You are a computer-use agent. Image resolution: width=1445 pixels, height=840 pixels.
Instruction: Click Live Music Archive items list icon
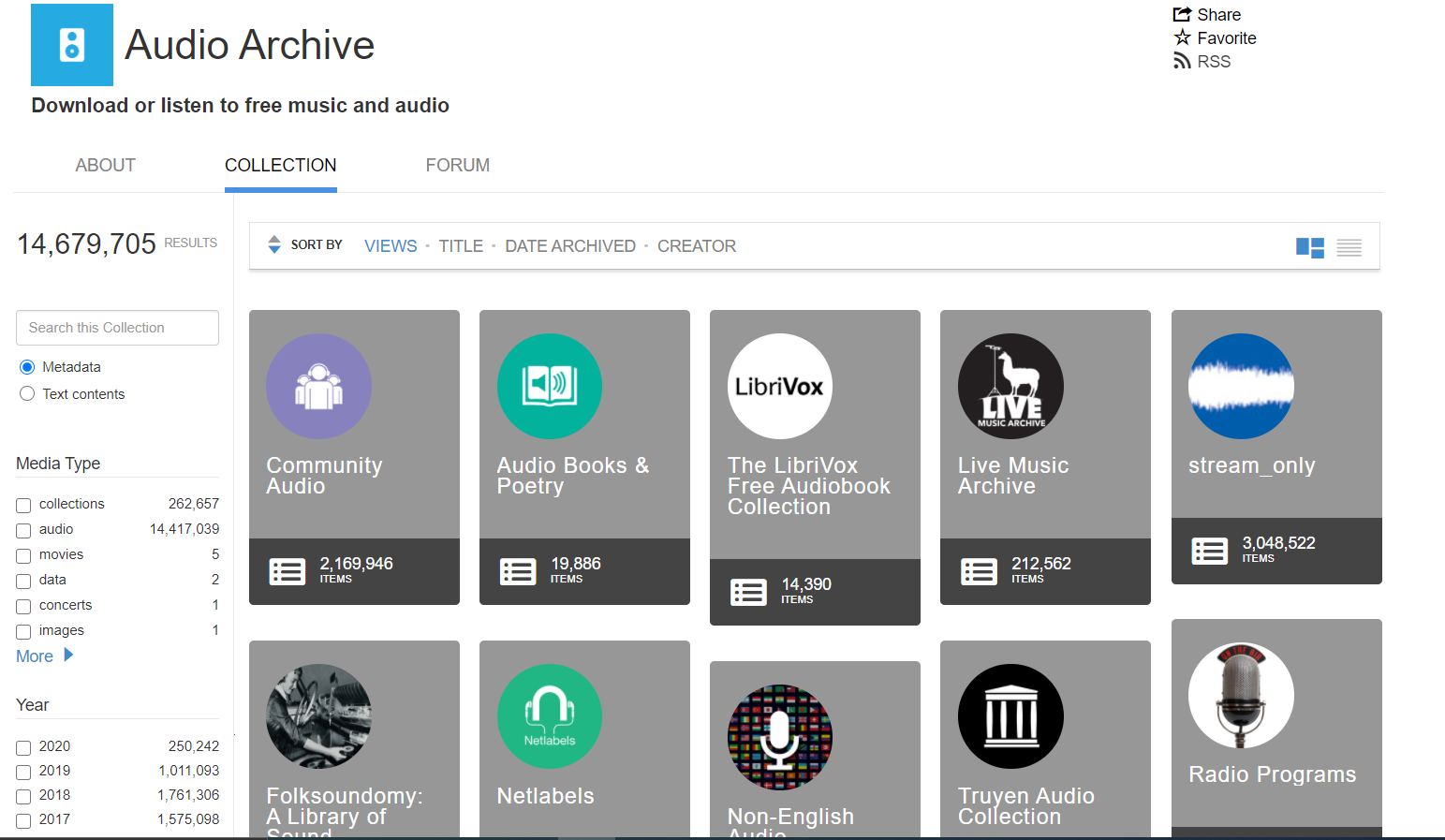(980, 571)
